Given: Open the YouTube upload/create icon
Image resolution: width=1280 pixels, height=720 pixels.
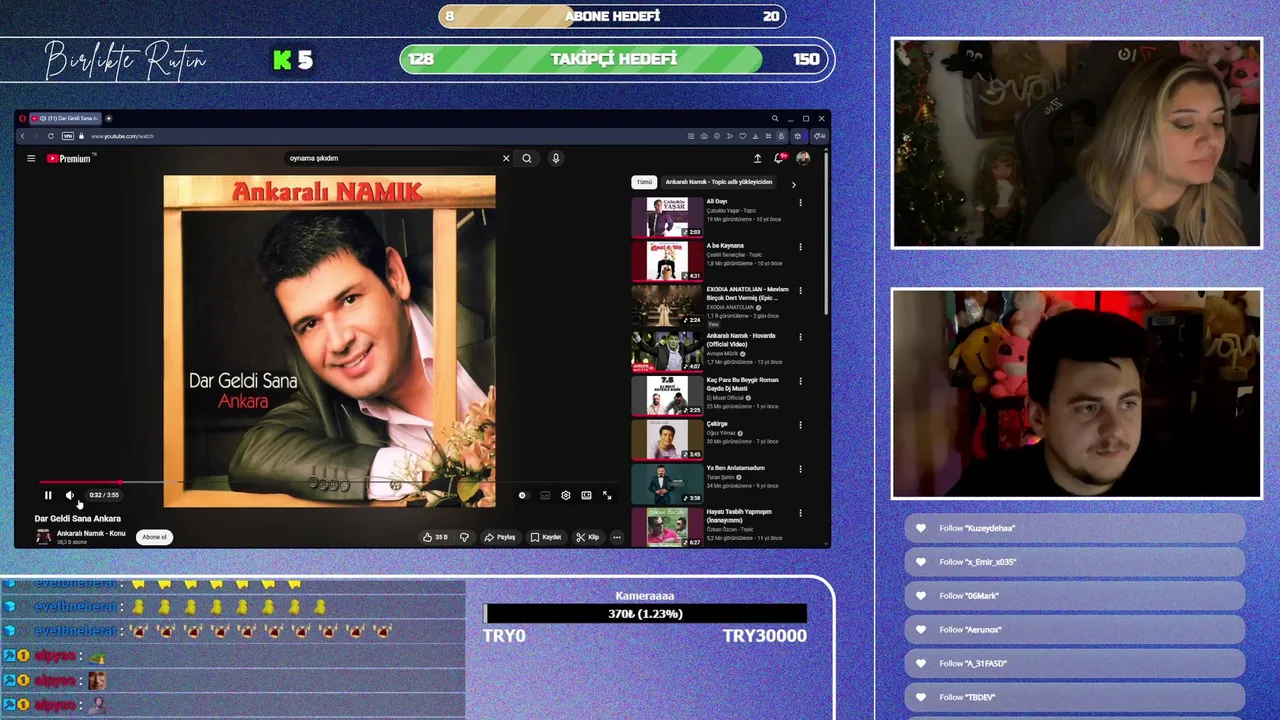Looking at the screenshot, I should point(757,158).
